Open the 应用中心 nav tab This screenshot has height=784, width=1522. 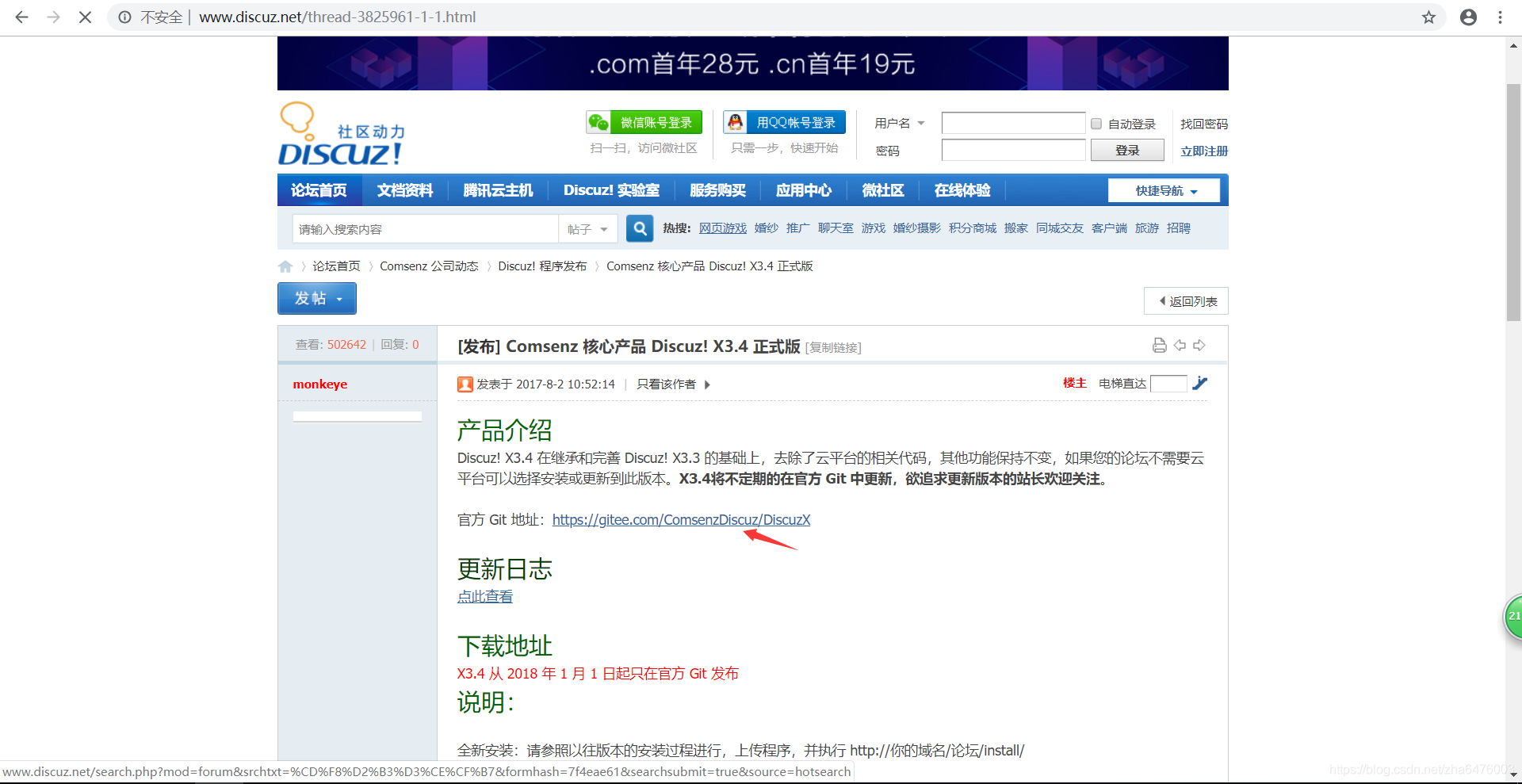804,190
